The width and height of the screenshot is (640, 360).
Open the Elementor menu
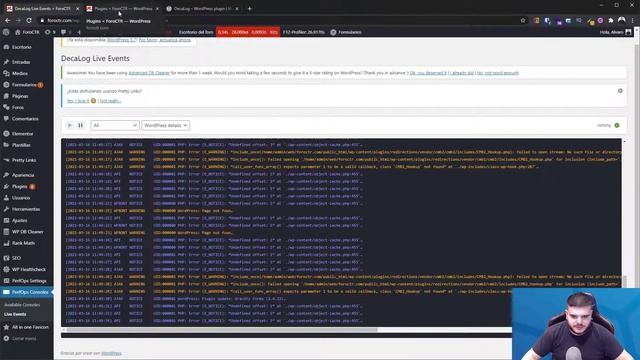pyautogui.click(x=22, y=134)
